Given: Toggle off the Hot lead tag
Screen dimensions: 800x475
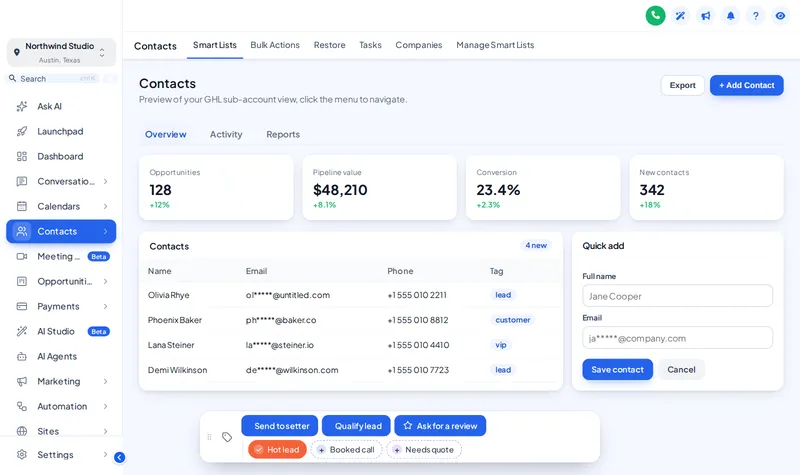Looking at the screenshot, I should (x=277, y=449).
